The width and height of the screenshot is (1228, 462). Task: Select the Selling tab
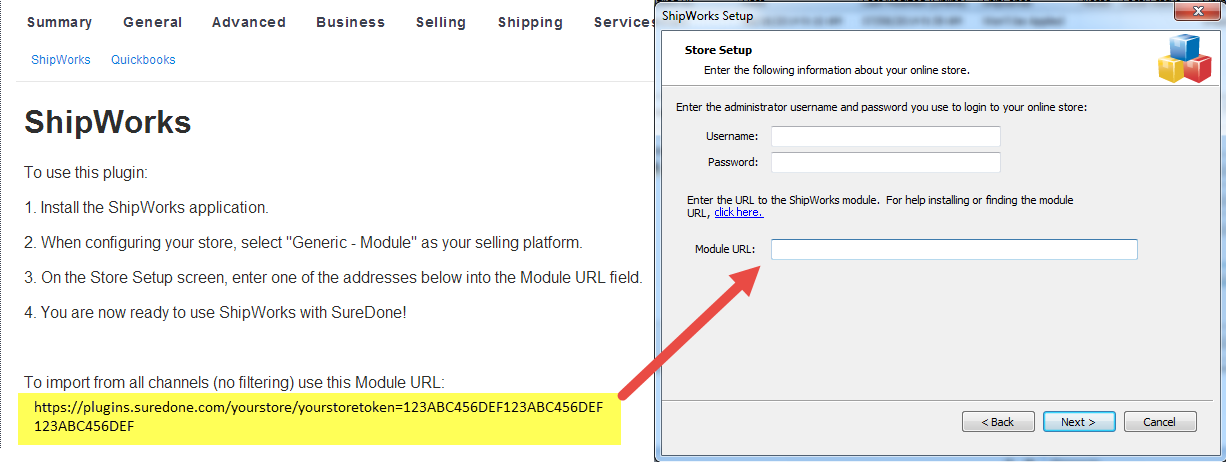[x=441, y=22]
